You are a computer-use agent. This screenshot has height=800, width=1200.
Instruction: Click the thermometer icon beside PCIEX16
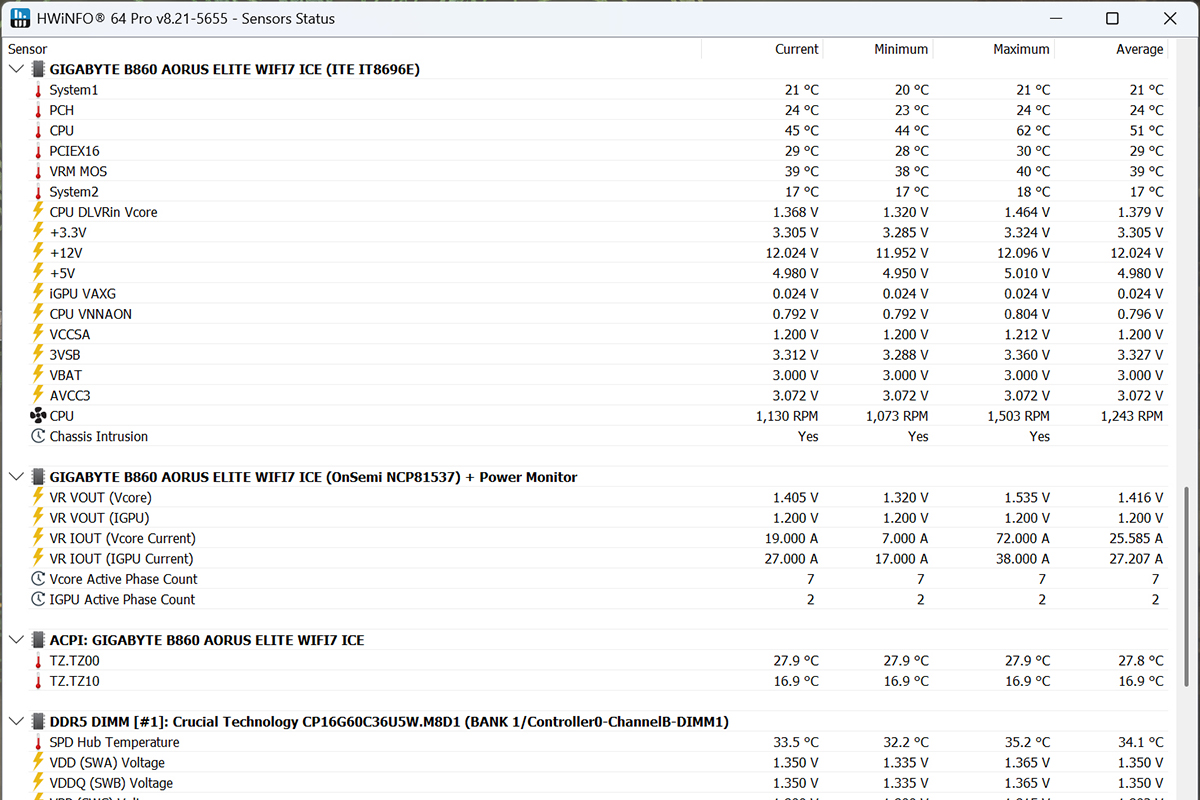coord(38,151)
